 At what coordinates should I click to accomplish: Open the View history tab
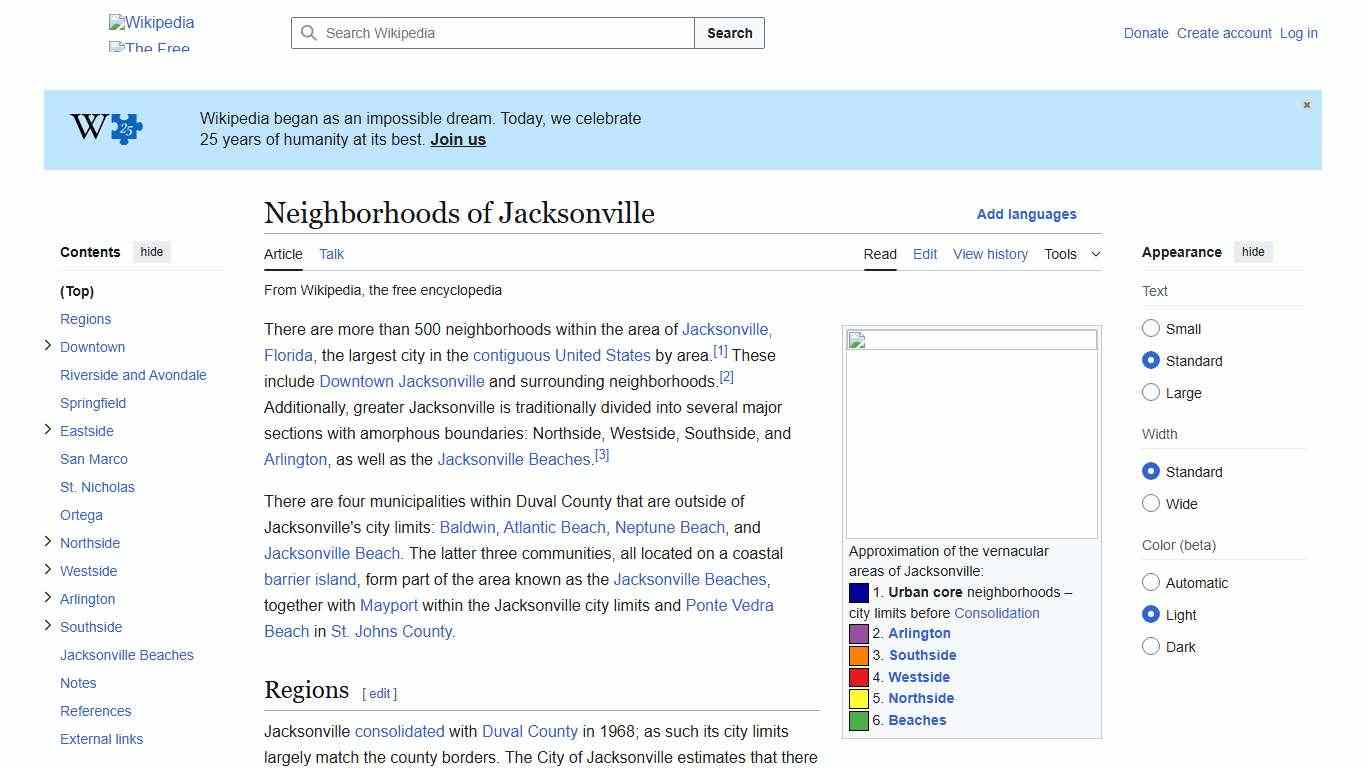(989, 254)
